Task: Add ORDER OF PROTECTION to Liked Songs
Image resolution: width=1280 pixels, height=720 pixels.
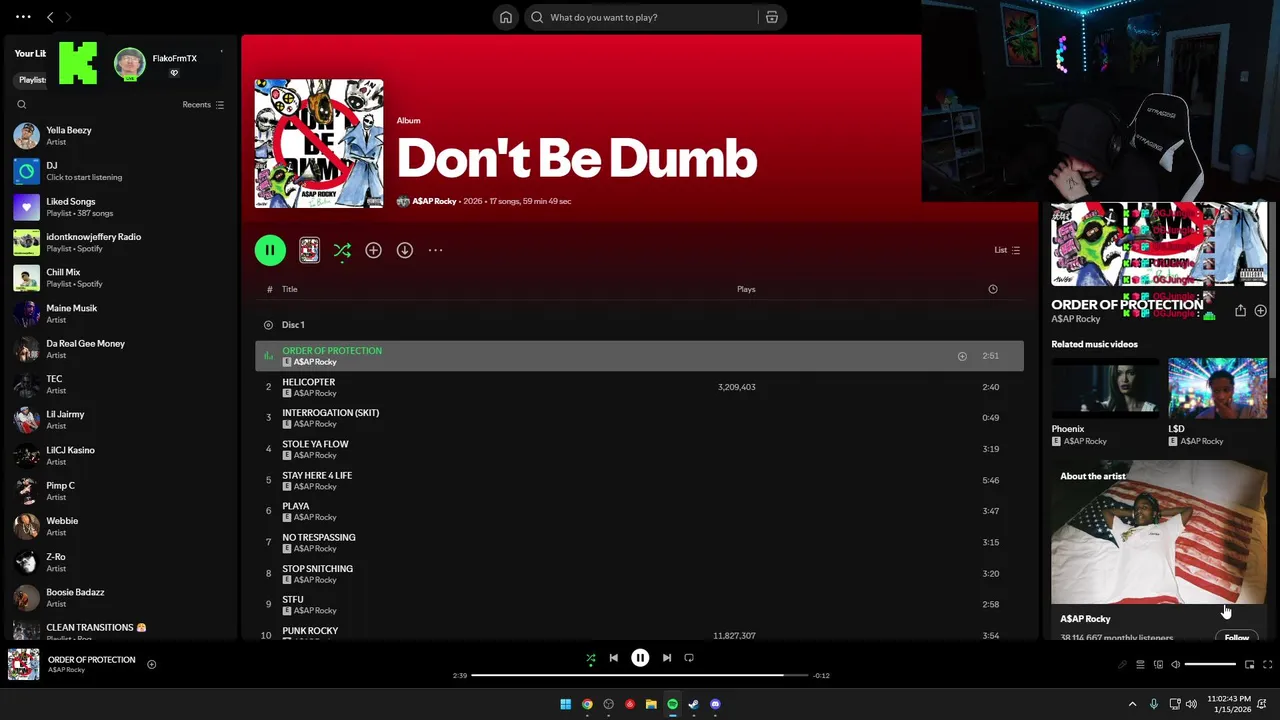Action: pyautogui.click(x=962, y=356)
